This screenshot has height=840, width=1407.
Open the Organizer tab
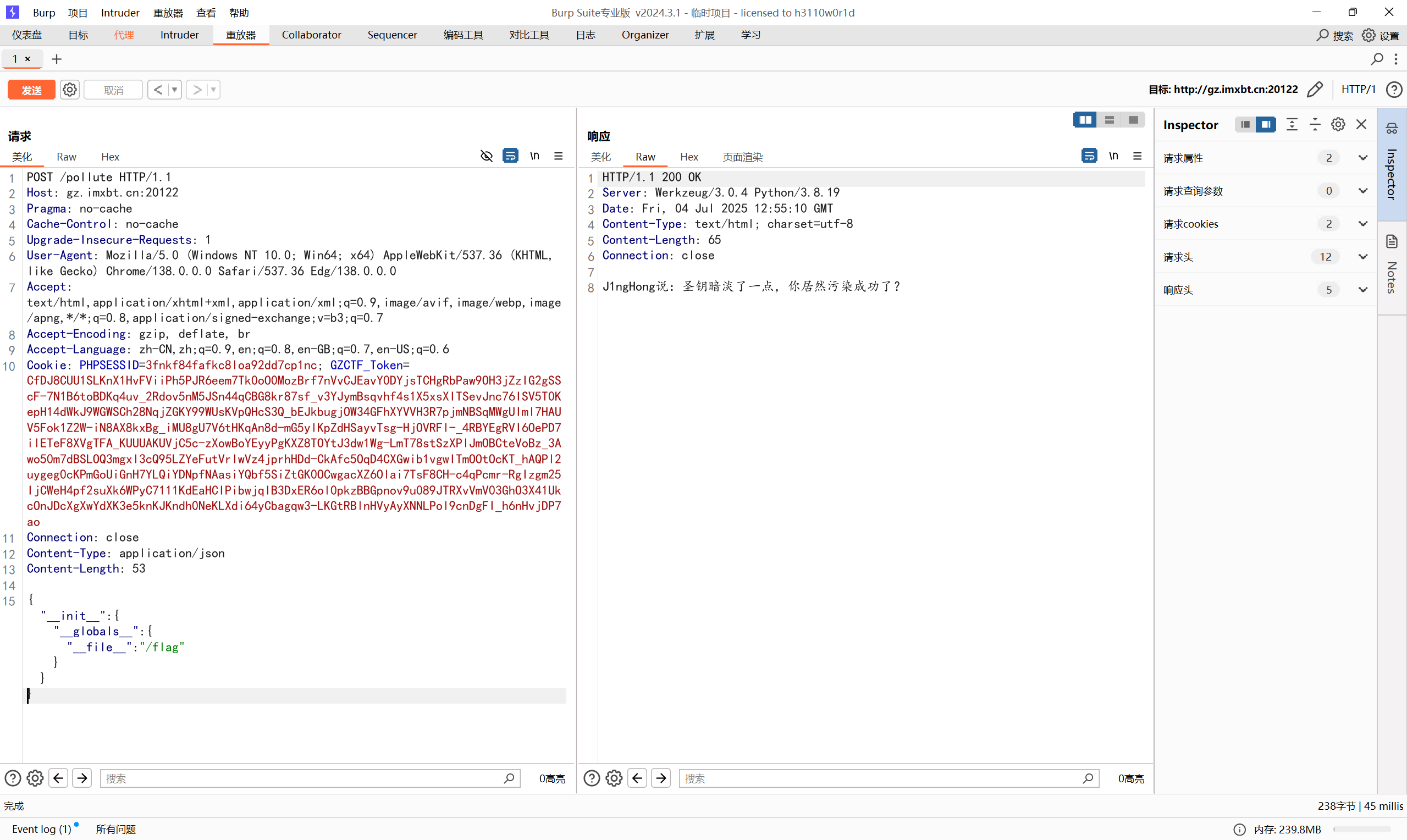tap(644, 35)
